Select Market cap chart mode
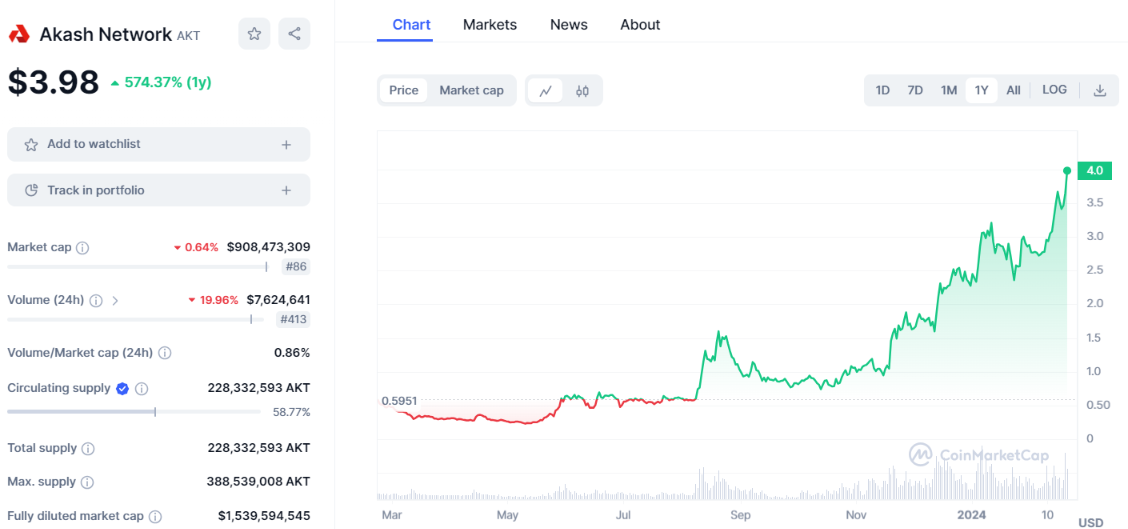The height and width of the screenshot is (529, 1128). (472, 91)
